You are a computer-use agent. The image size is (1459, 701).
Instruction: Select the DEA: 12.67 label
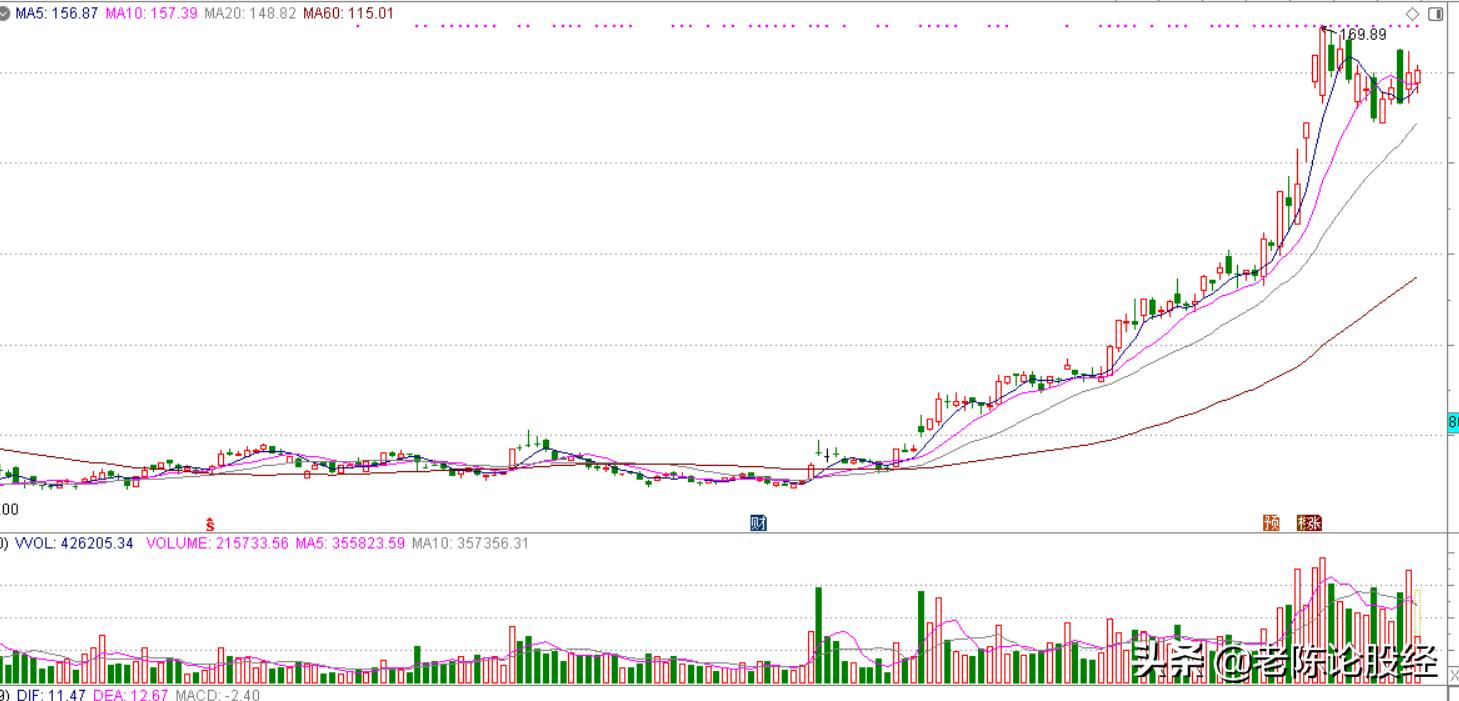pyautogui.click(x=130, y=694)
